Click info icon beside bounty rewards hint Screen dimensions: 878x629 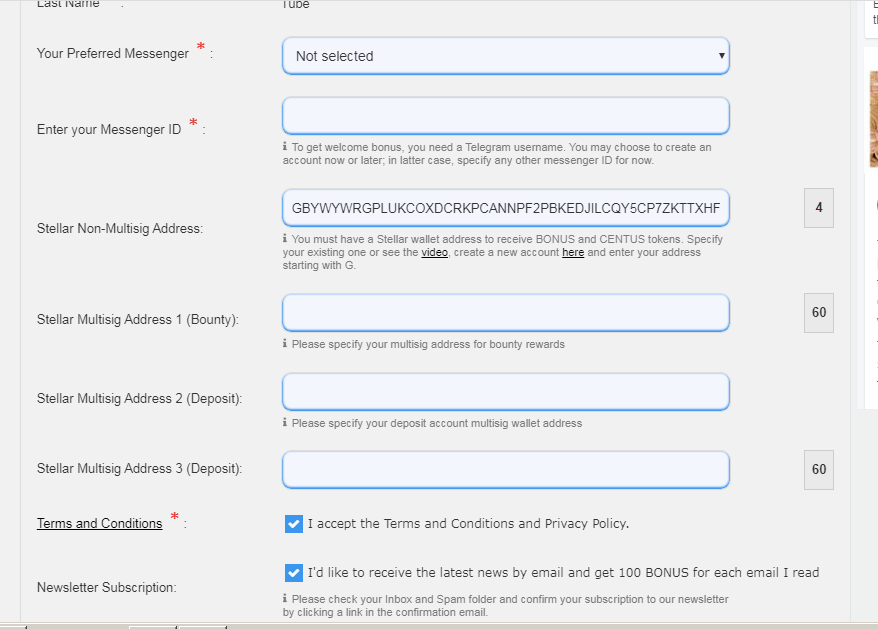285,344
